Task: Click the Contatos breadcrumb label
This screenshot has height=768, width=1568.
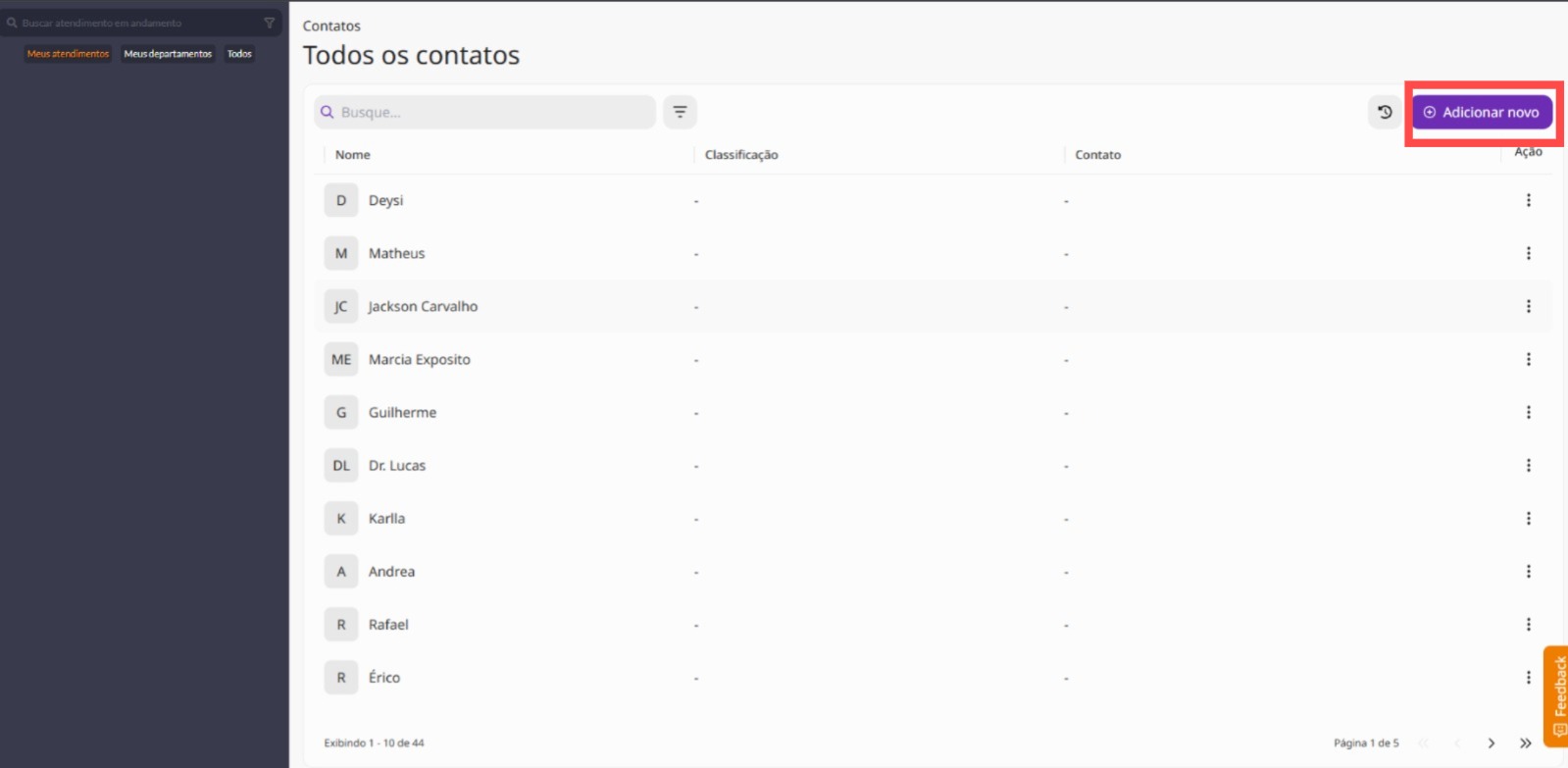Action: pos(331,26)
